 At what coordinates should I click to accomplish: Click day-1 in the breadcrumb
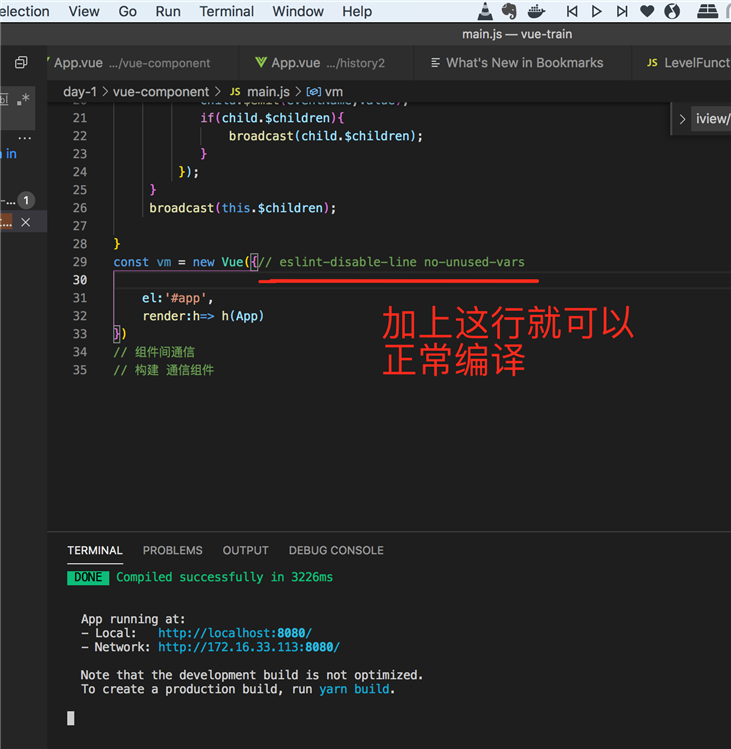[x=80, y=91]
